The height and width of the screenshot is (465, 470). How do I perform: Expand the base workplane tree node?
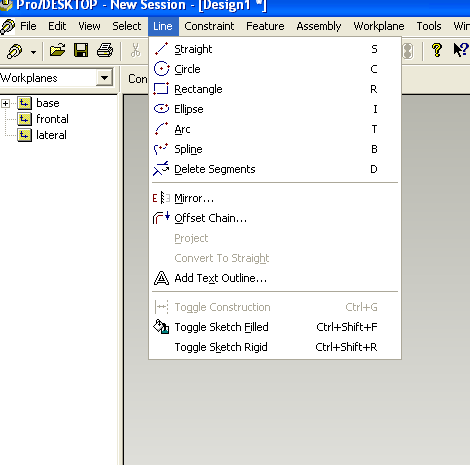(x=5, y=103)
